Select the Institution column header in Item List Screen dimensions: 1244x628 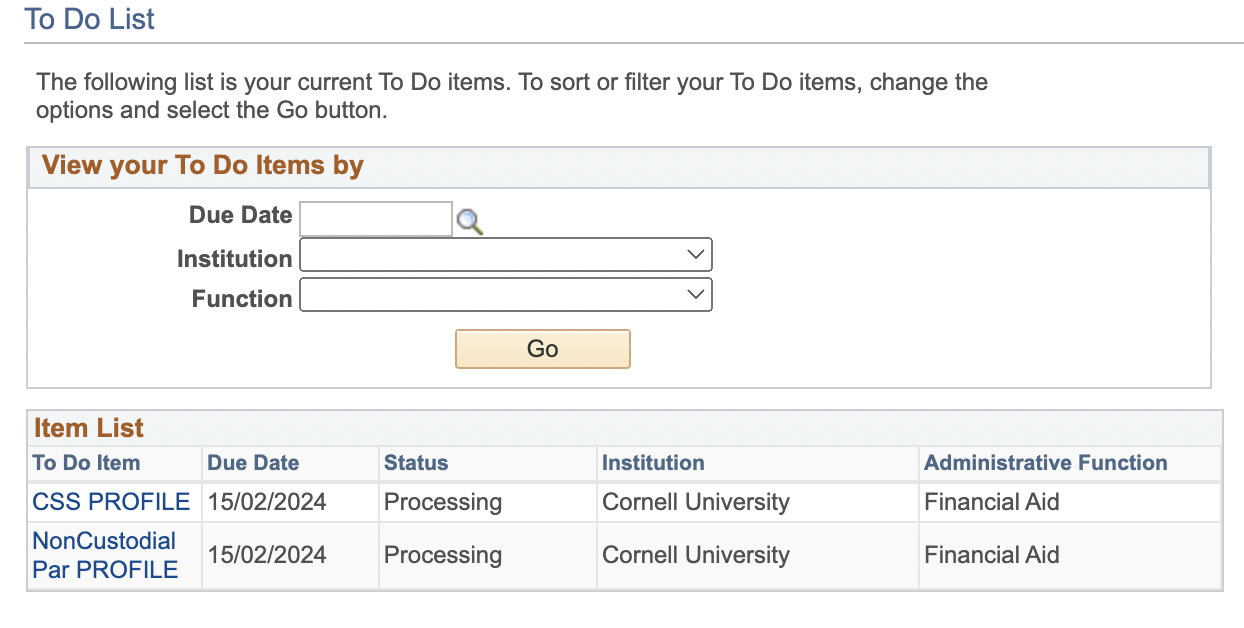click(653, 463)
